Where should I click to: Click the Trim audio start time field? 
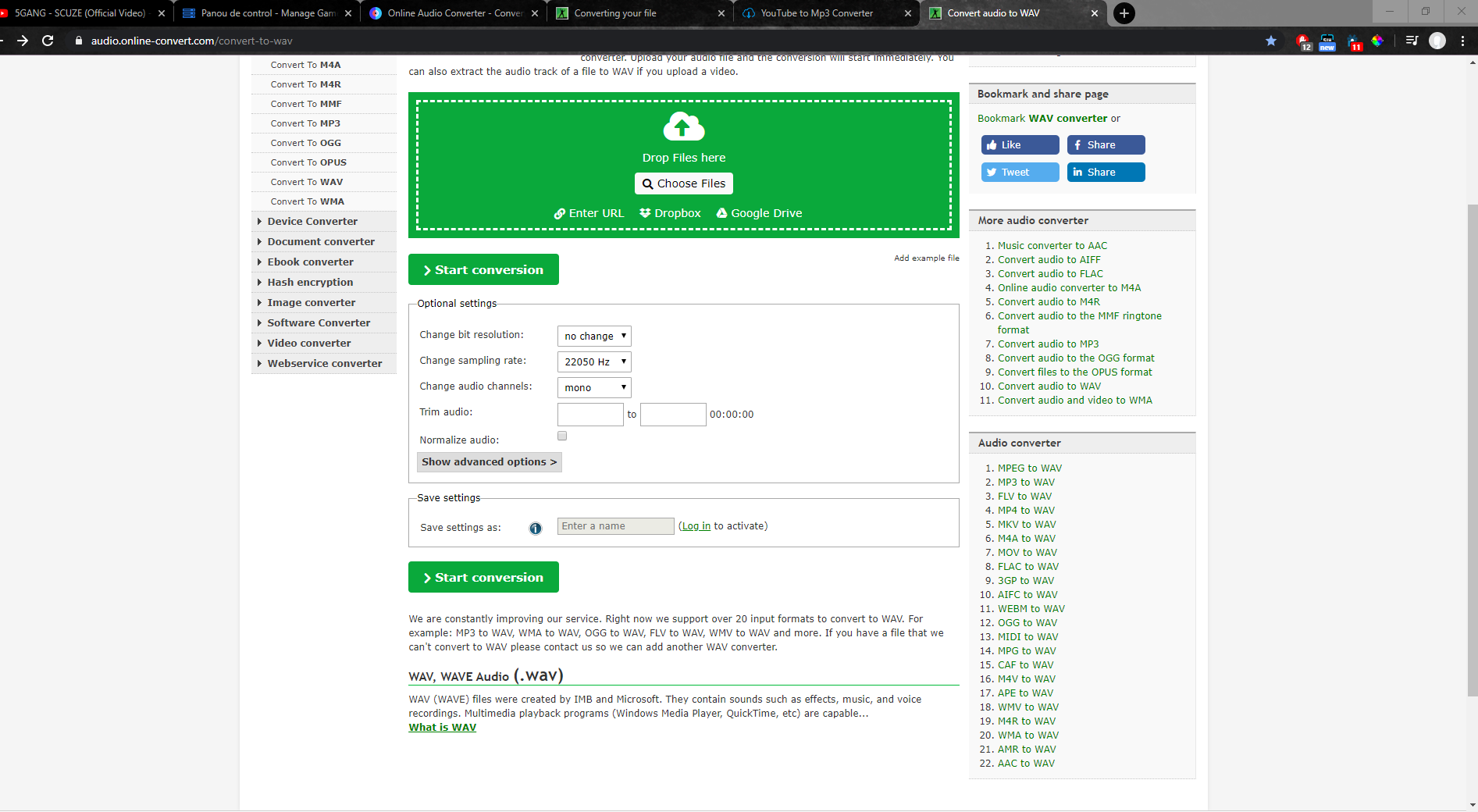click(x=590, y=415)
